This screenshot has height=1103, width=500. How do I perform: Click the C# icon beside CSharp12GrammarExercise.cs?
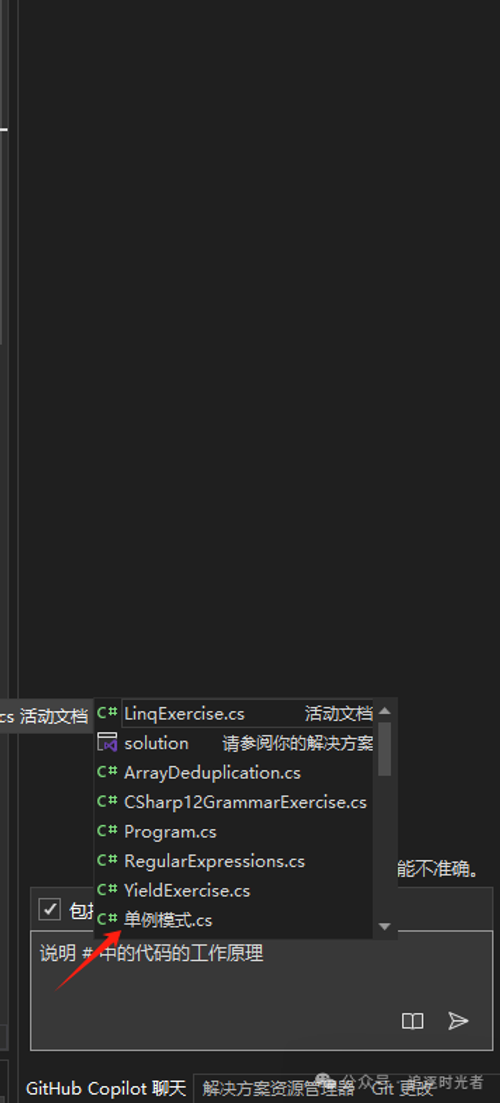tap(108, 801)
